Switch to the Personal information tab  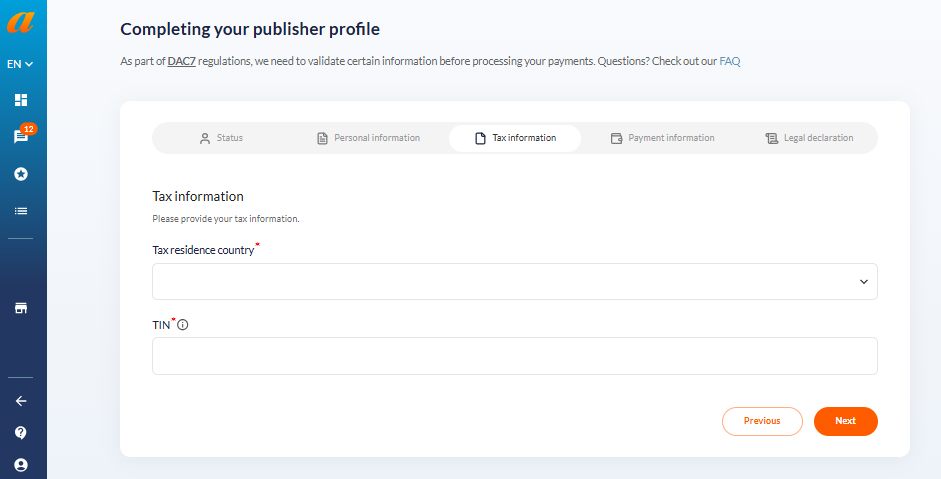pyautogui.click(x=368, y=138)
